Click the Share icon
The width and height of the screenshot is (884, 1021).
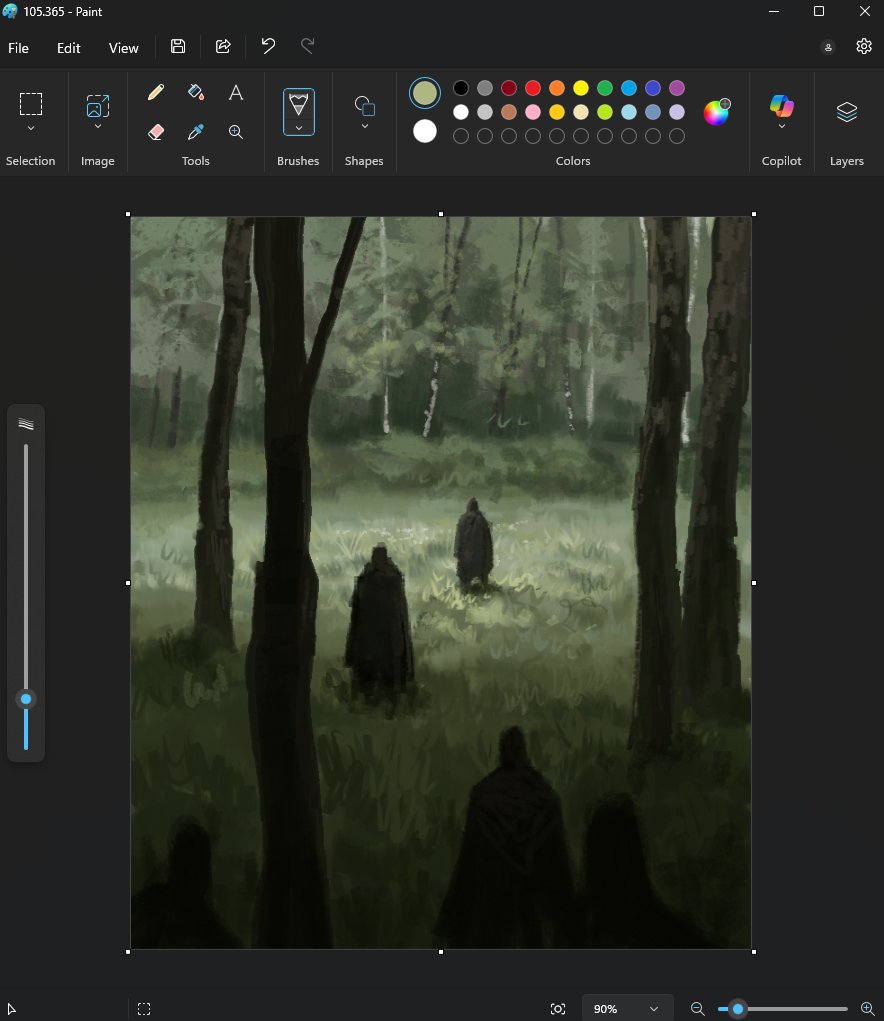point(223,46)
